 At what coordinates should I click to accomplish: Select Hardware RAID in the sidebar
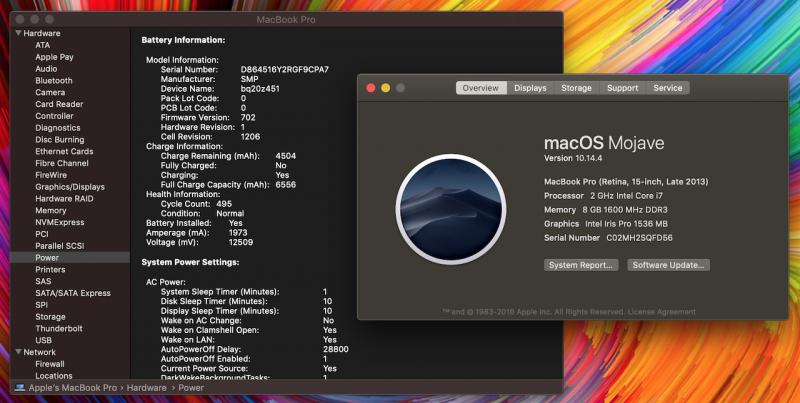pyautogui.click(x=64, y=198)
